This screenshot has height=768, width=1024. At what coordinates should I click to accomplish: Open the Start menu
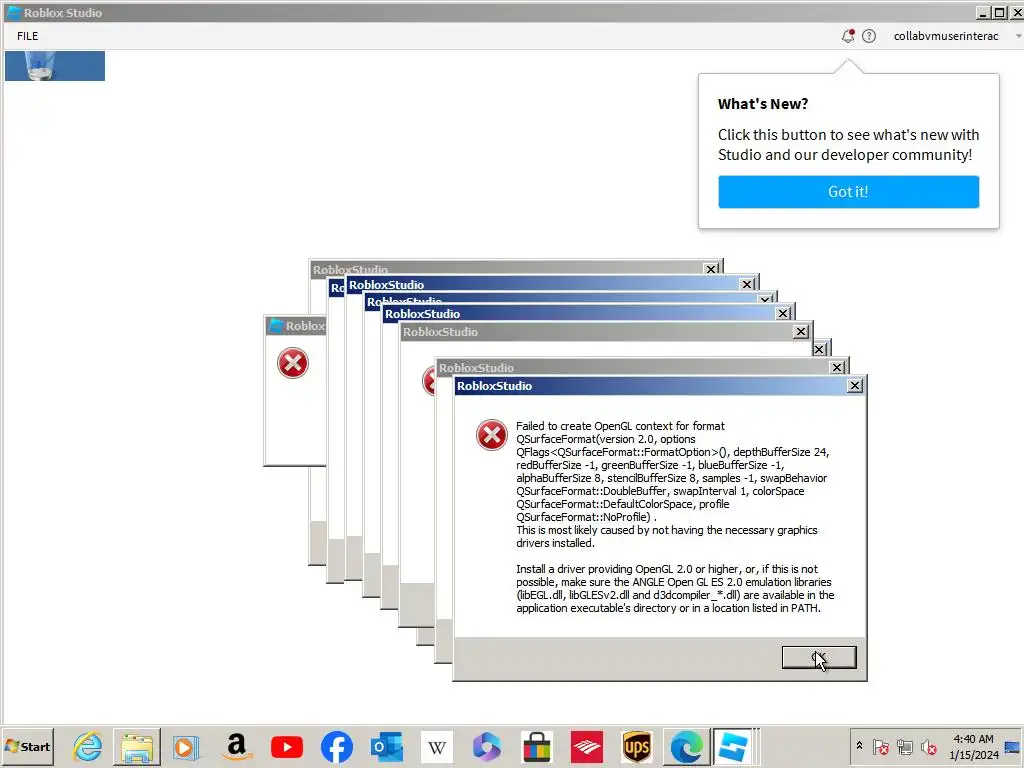click(27, 746)
